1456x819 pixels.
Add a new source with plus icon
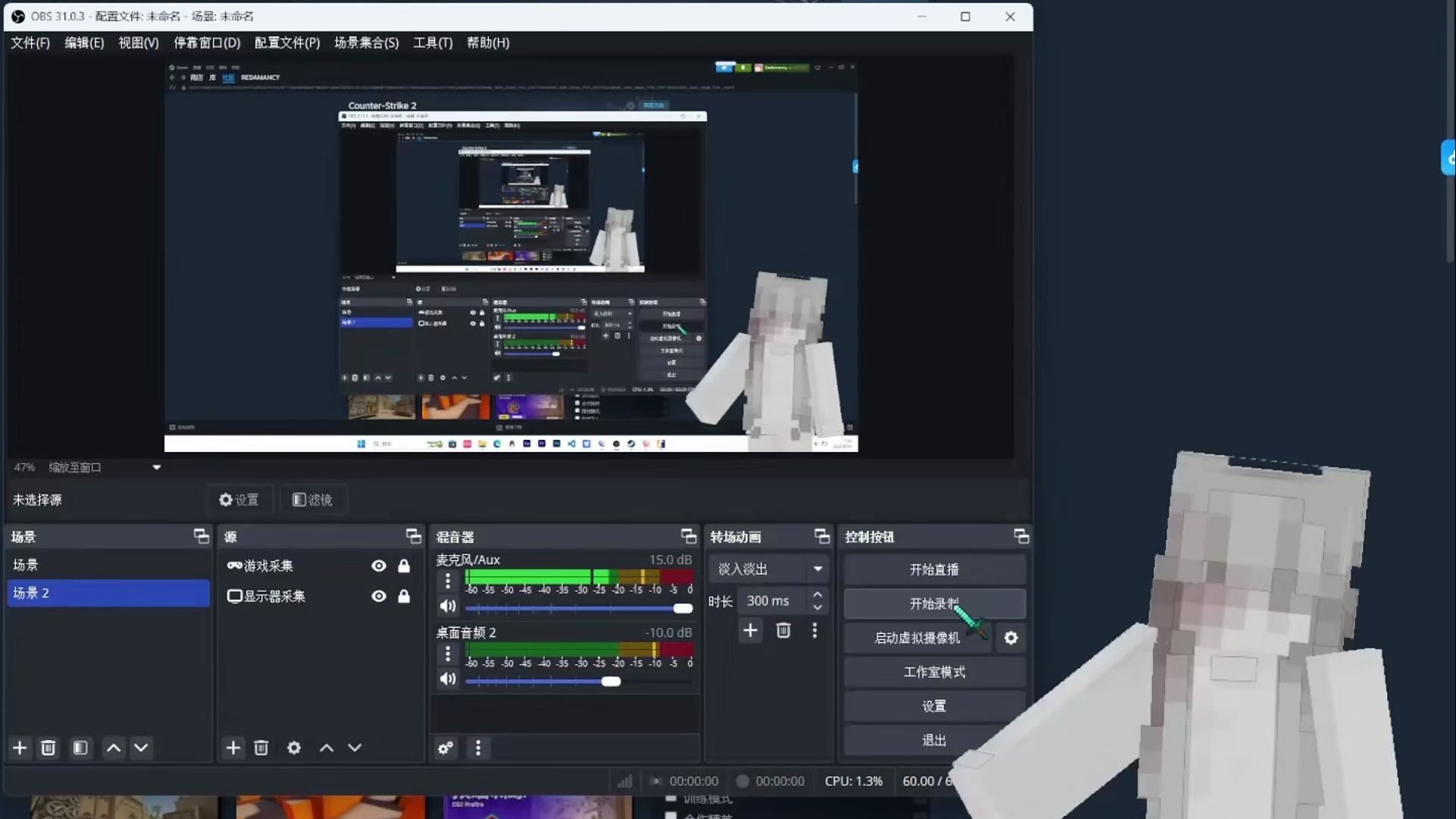(x=233, y=748)
